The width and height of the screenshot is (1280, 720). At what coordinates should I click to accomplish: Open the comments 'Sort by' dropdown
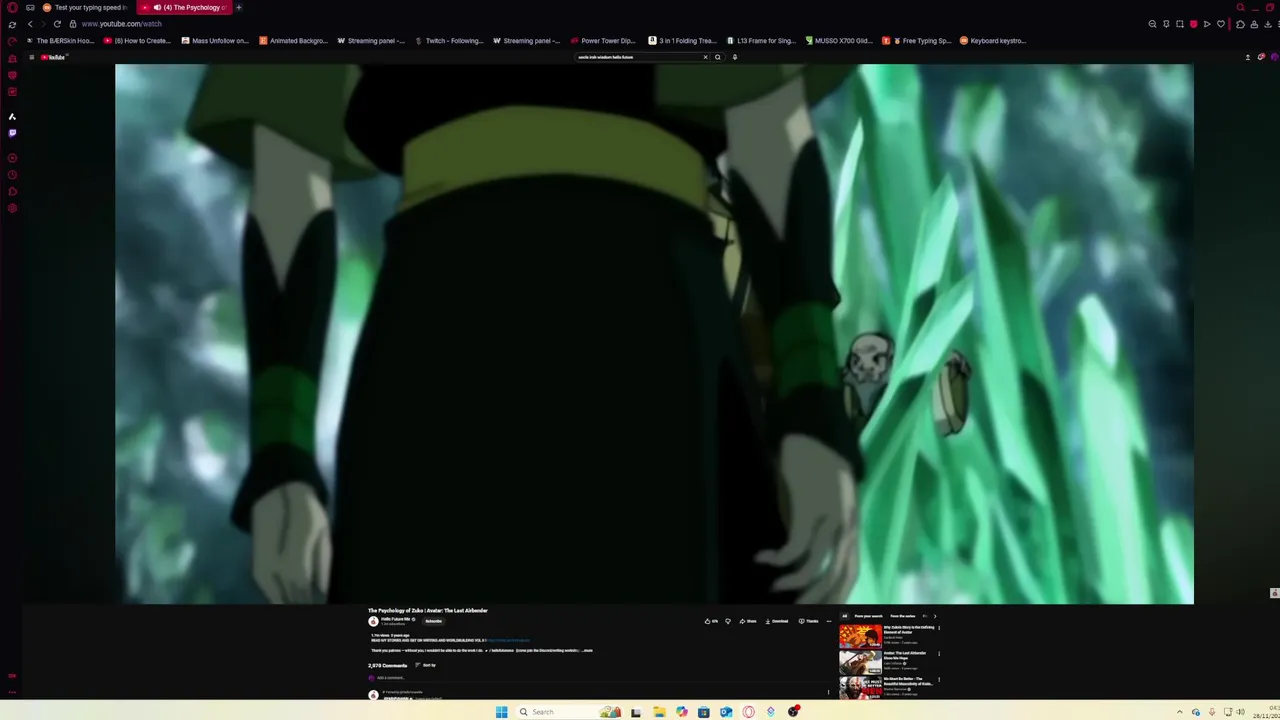[426, 665]
